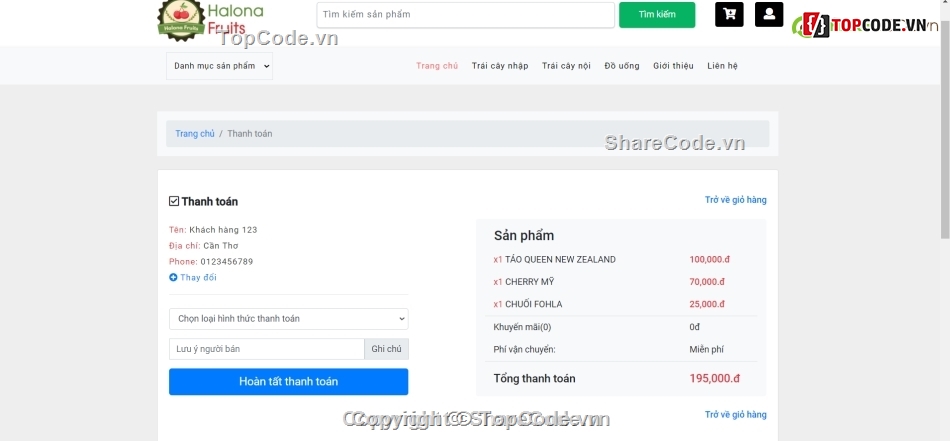Navigate to Giới thiệu page
The width and height of the screenshot is (950, 441).
point(673,66)
